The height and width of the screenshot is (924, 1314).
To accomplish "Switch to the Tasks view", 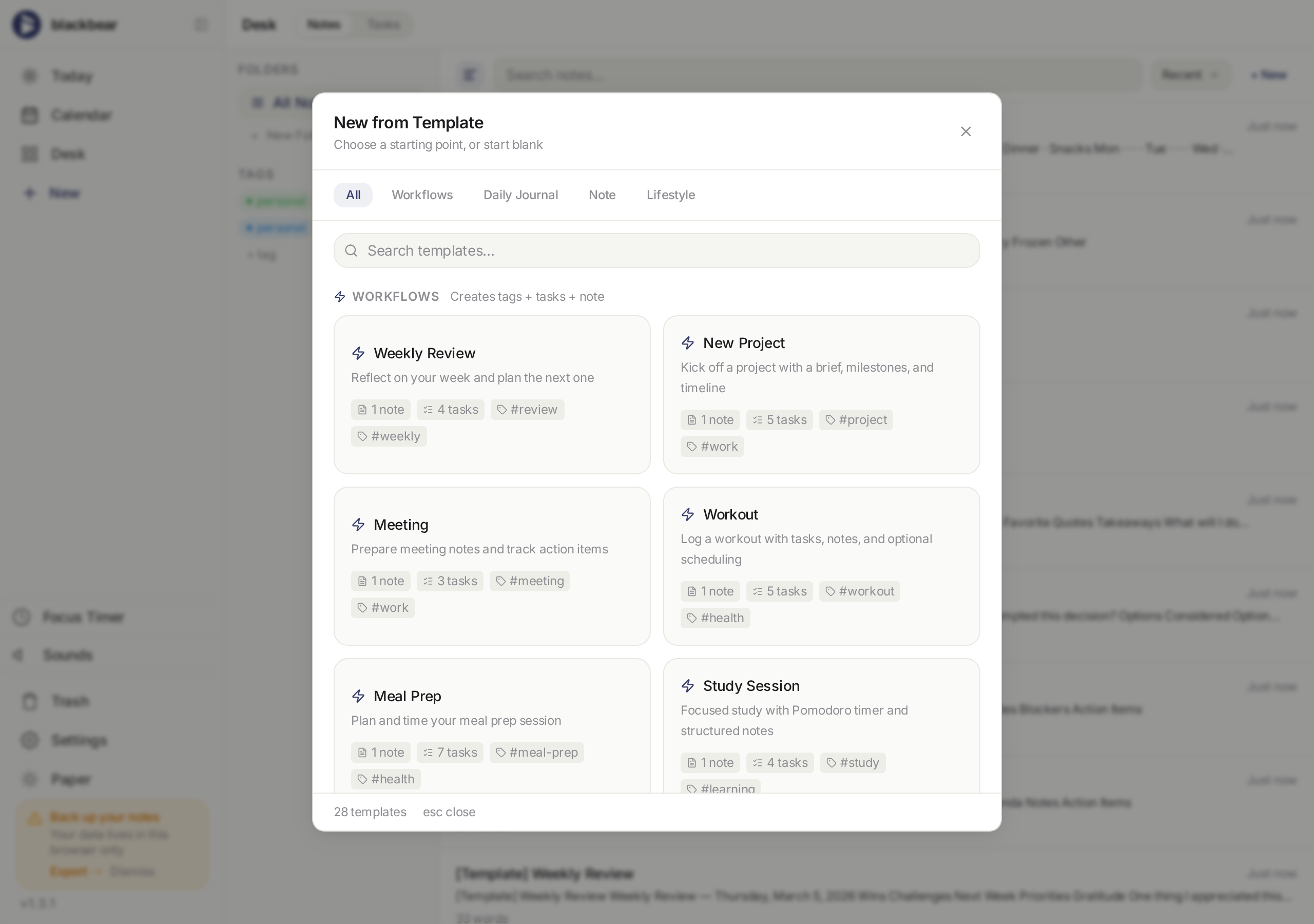I will [x=383, y=24].
